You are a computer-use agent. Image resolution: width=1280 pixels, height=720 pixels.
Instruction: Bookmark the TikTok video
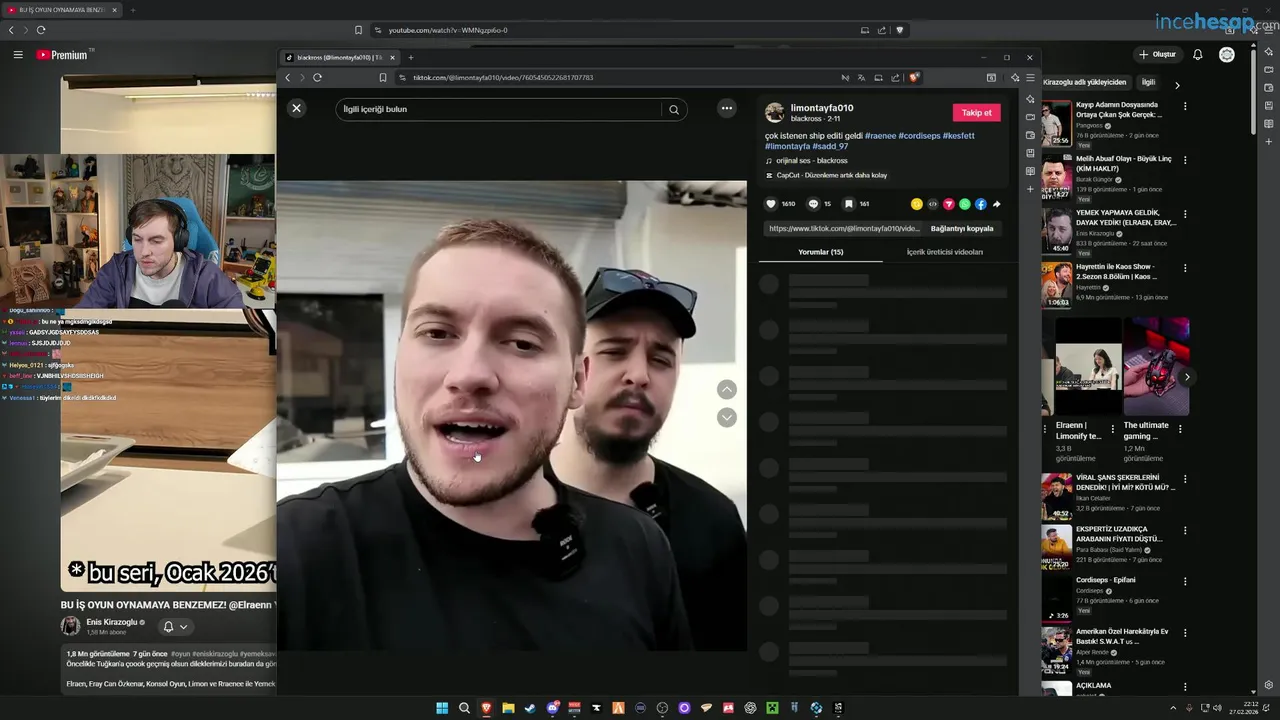pos(849,204)
